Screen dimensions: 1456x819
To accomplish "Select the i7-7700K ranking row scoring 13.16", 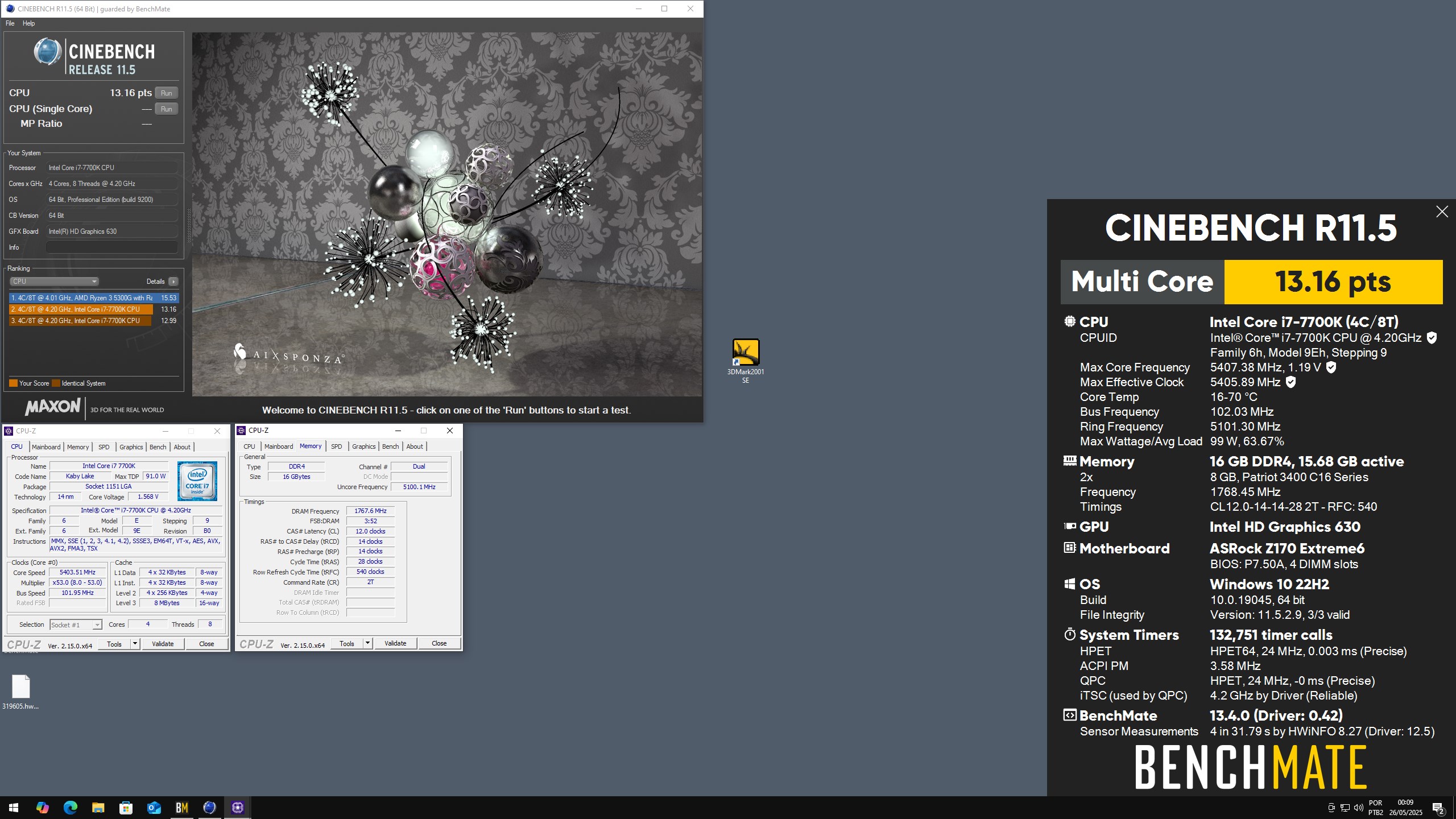I will pos(94,309).
